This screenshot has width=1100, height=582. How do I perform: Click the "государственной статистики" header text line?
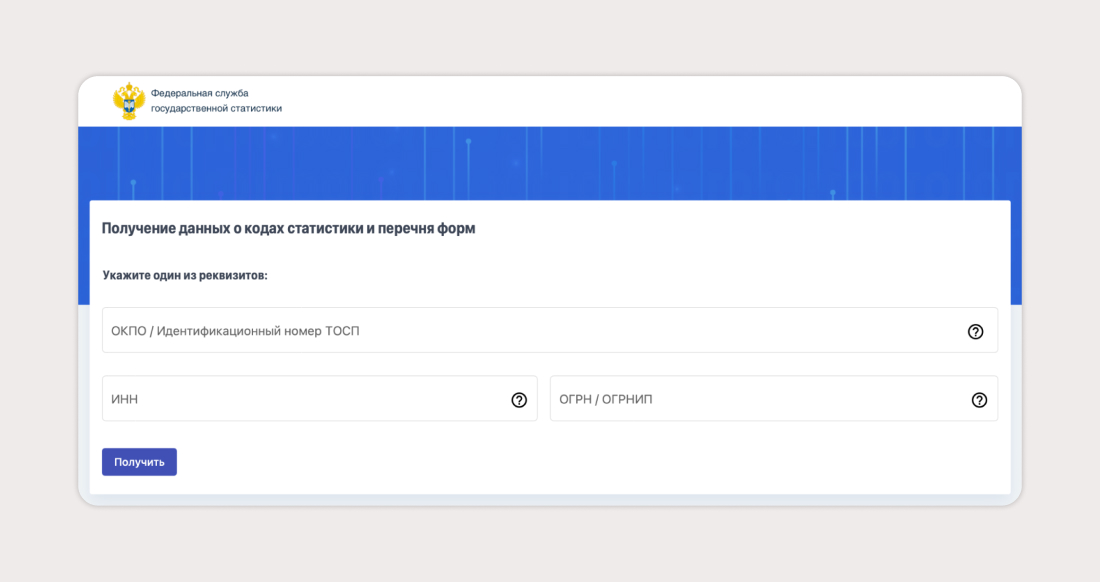[x=216, y=109]
